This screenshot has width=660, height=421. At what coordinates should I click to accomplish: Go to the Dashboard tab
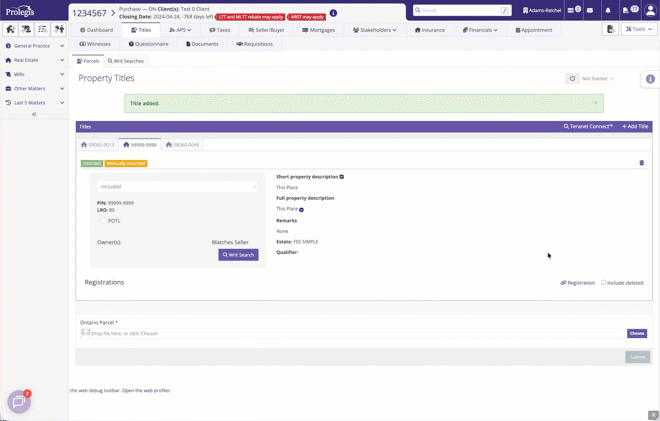point(96,30)
